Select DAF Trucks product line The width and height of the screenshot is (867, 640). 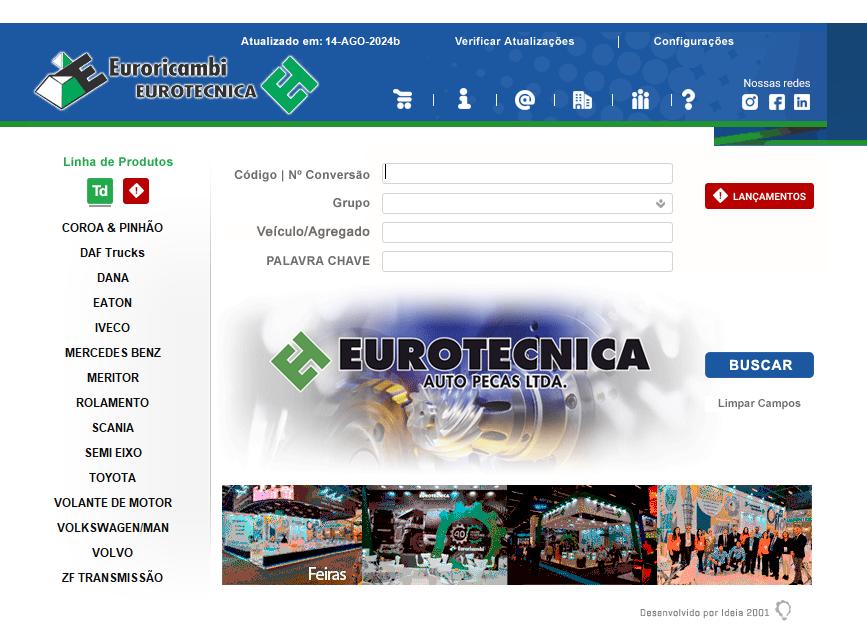coord(112,252)
